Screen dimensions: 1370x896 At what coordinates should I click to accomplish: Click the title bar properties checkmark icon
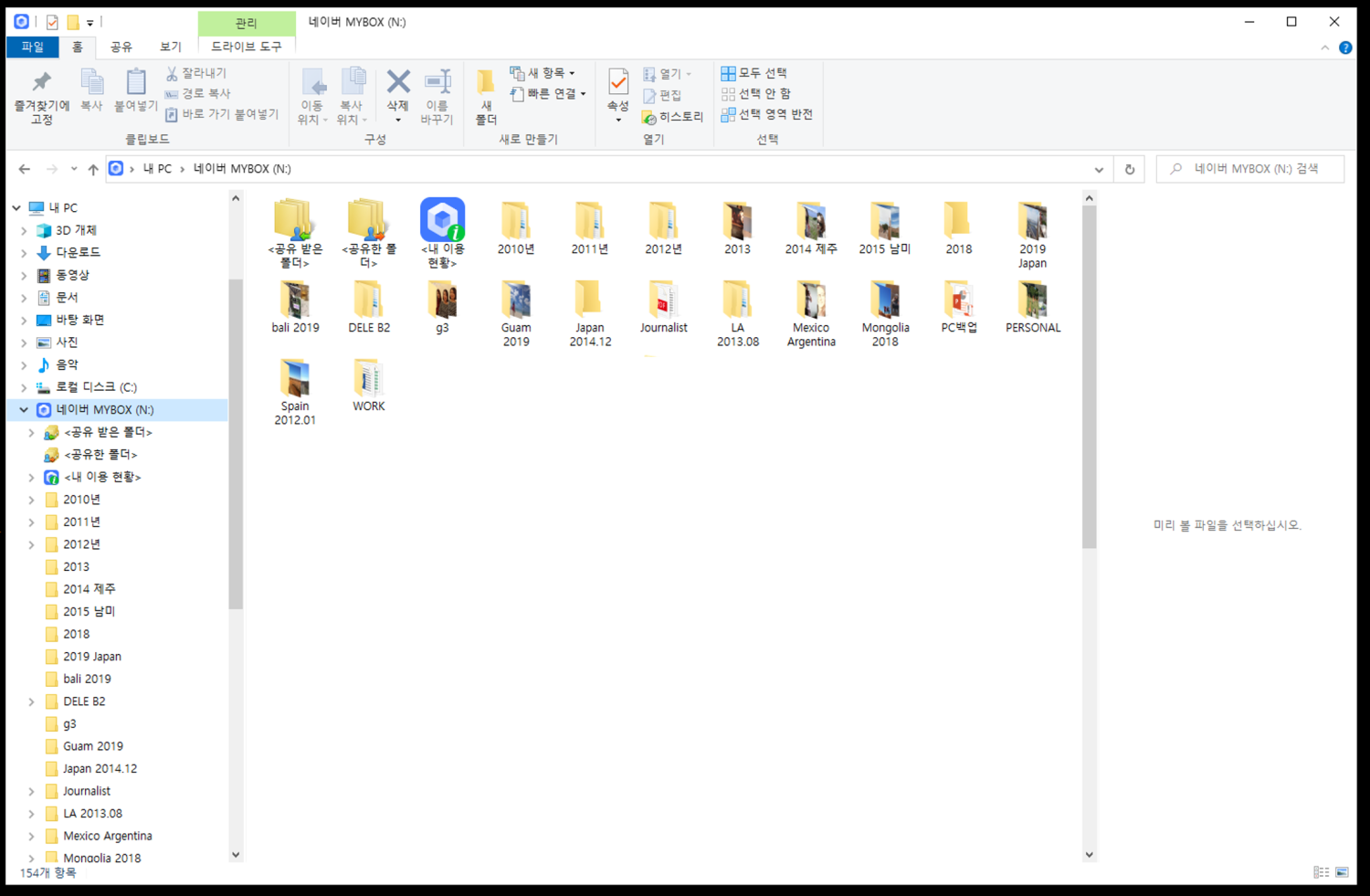tap(52, 22)
